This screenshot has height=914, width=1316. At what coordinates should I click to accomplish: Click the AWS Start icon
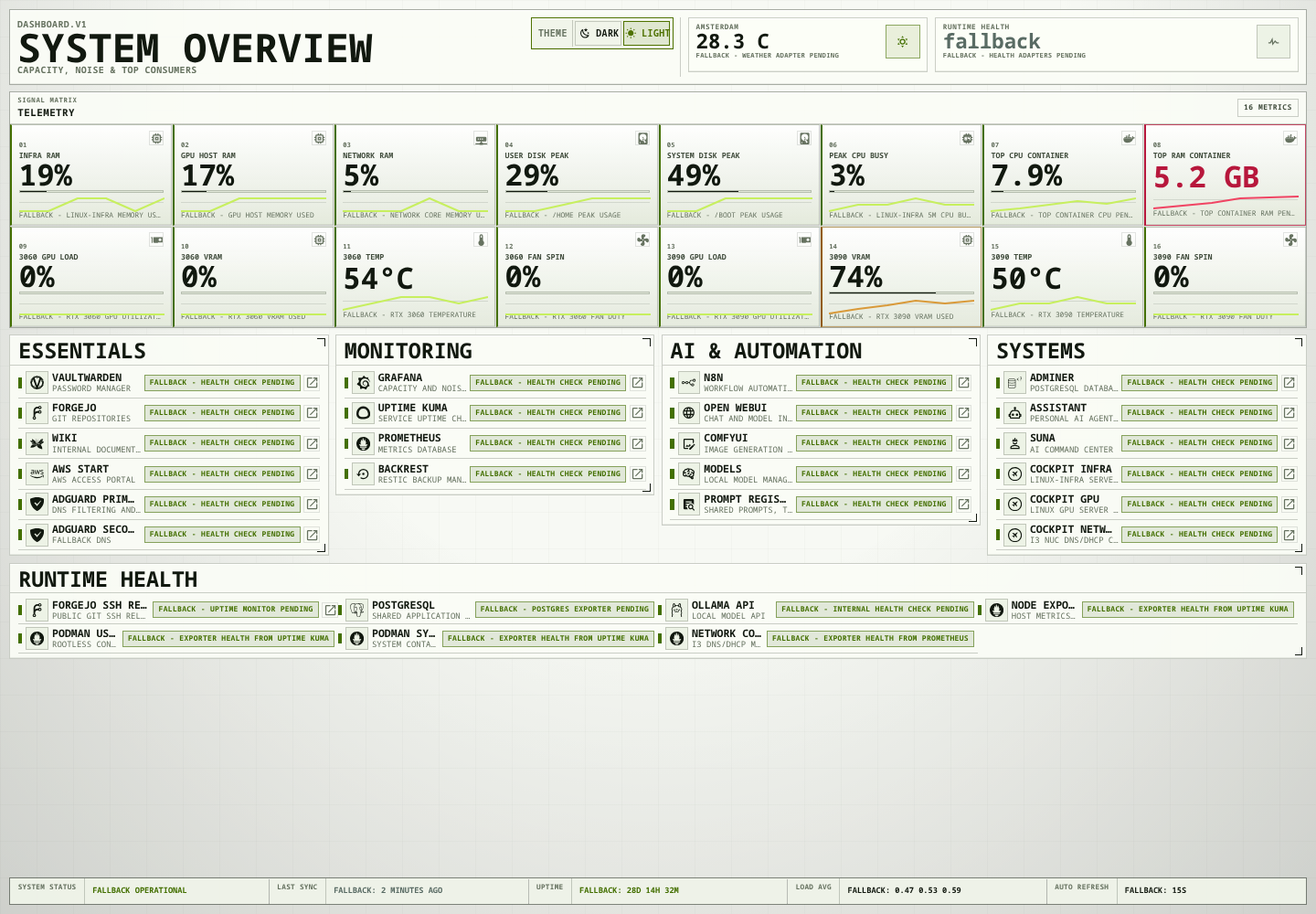37,473
